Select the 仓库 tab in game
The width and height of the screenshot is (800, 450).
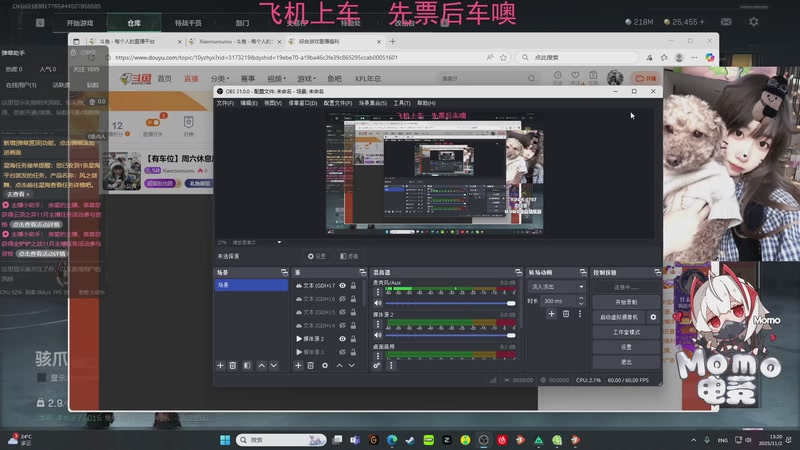click(134, 23)
